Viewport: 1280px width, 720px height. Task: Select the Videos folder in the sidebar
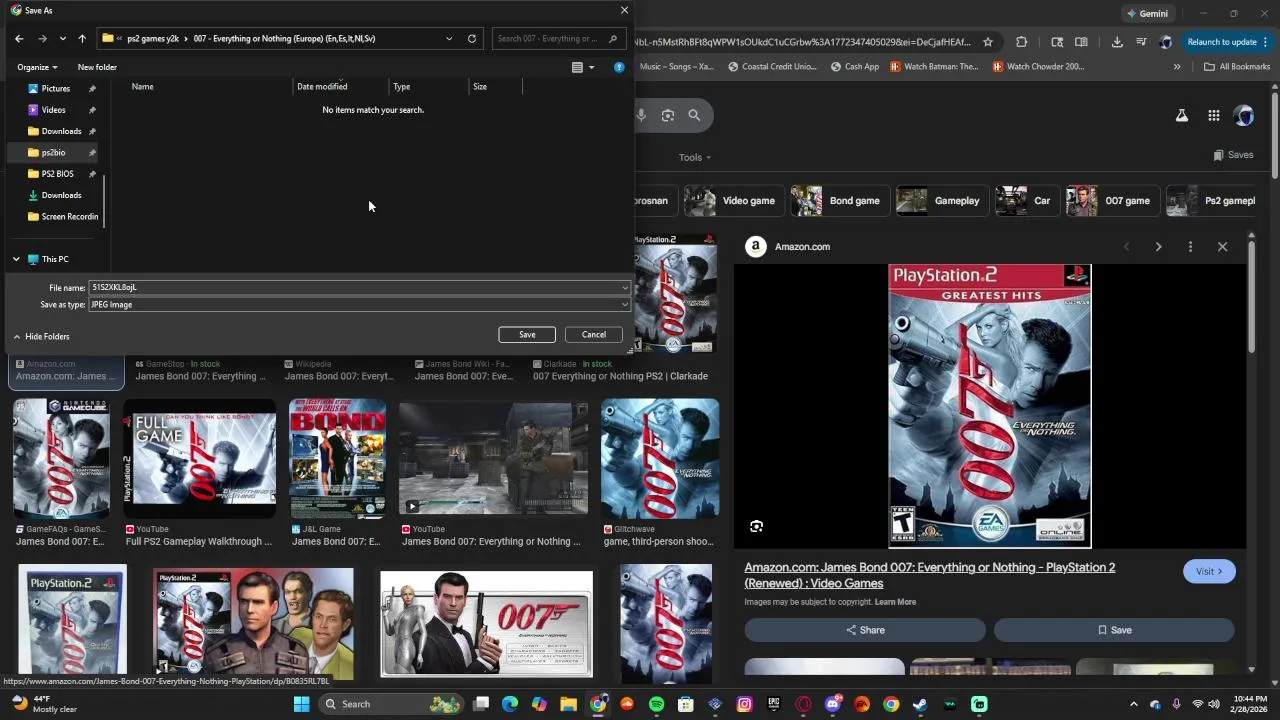click(x=53, y=110)
